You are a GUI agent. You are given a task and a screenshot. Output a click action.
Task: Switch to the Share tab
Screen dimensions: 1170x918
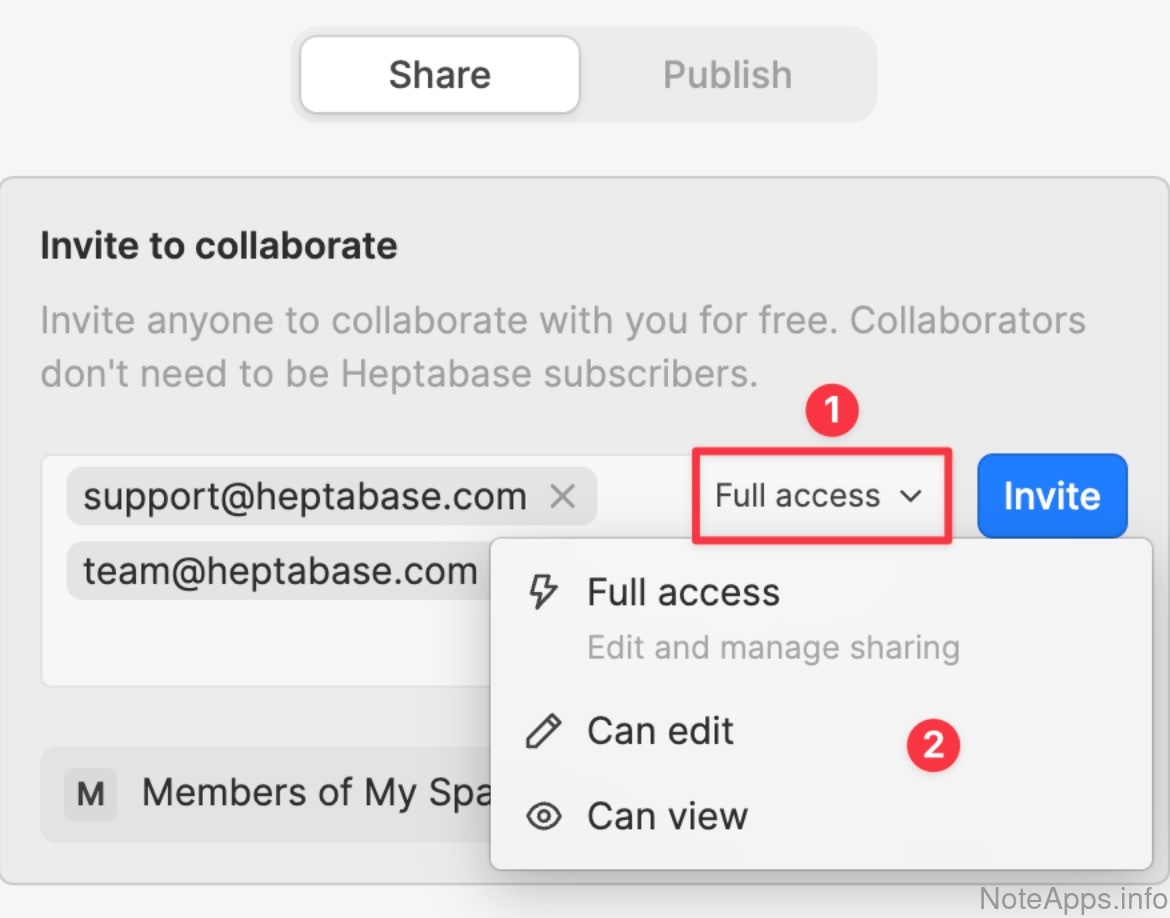(439, 75)
